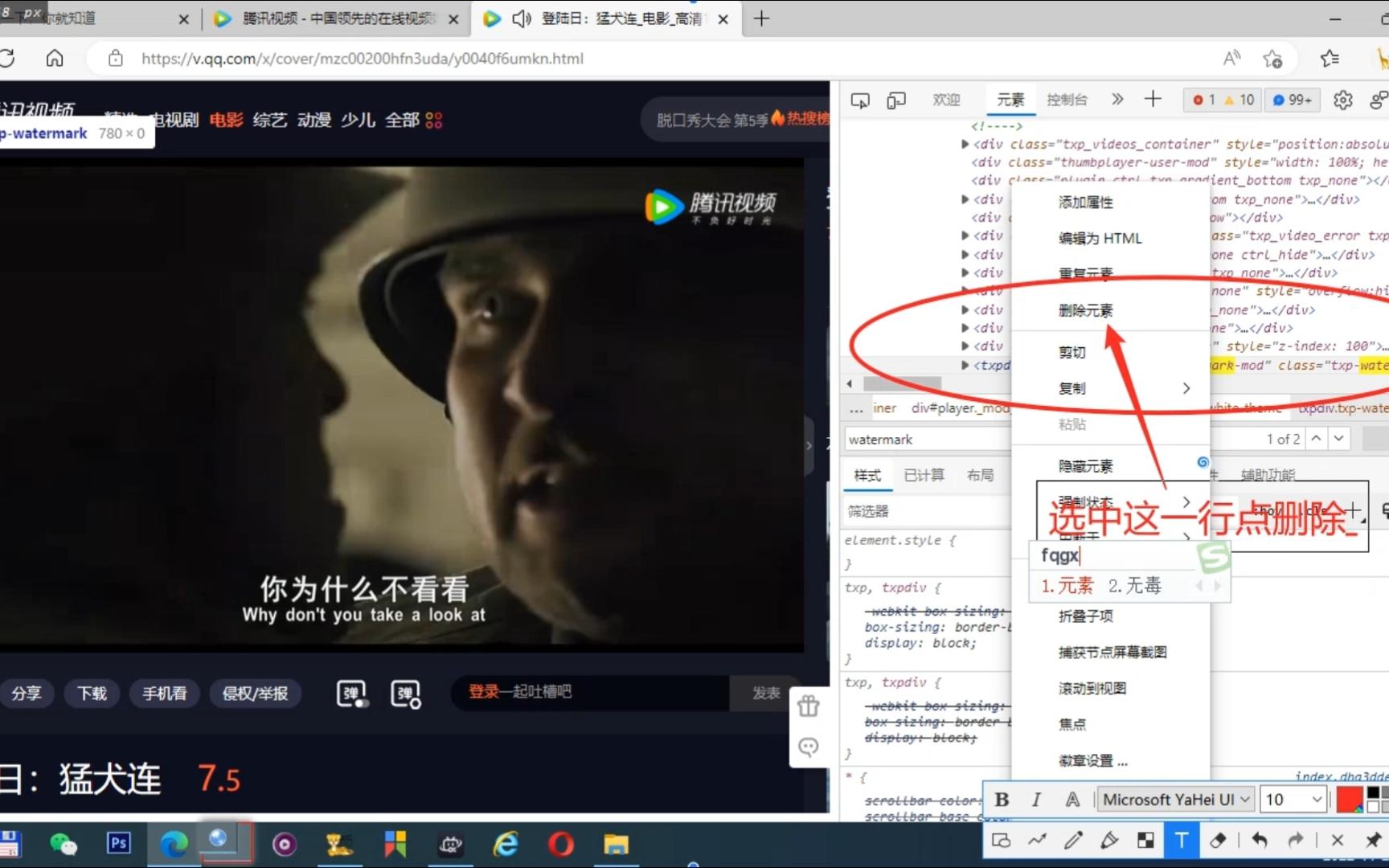
Task: Open WeChat from the taskbar
Action: click(64, 843)
